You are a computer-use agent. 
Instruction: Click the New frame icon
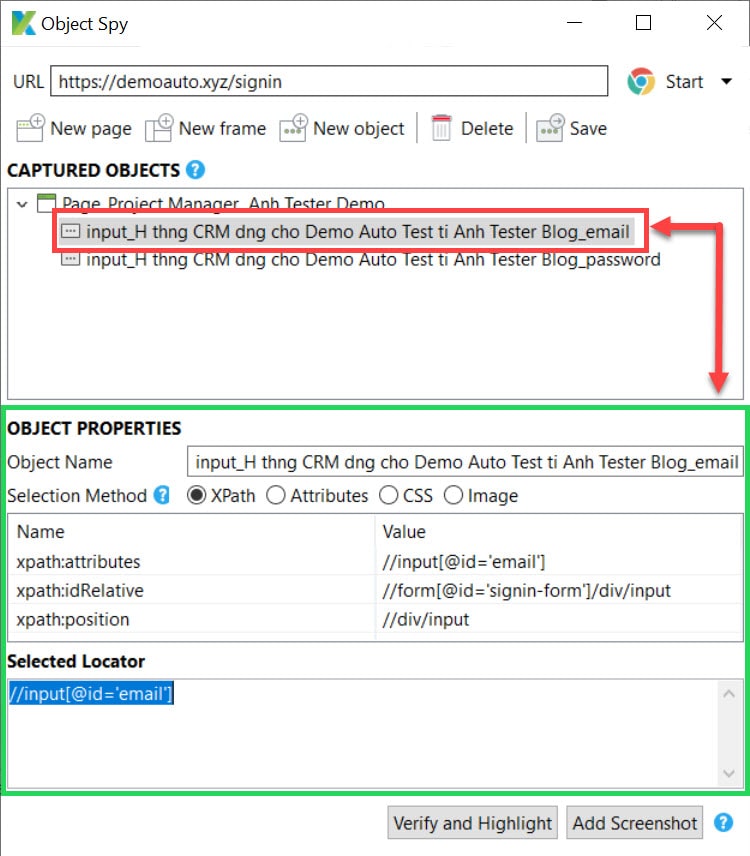(159, 128)
